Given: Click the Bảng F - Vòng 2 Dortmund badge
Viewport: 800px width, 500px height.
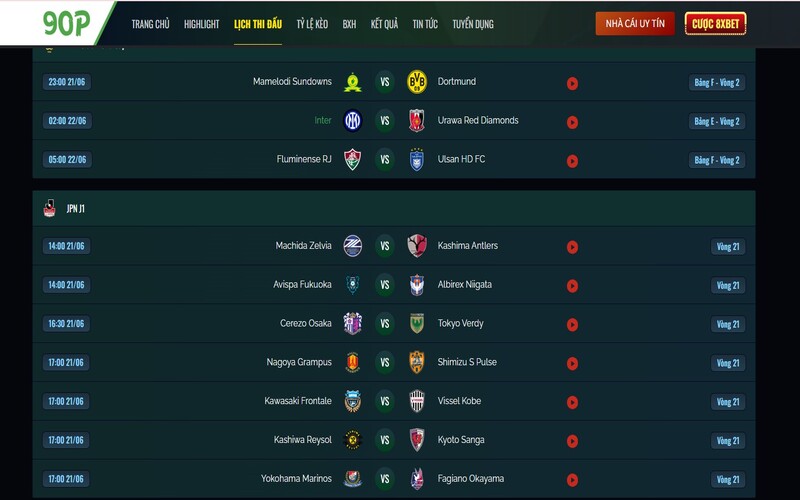Looking at the screenshot, I should pyautogui.click(x=717, y=83).
